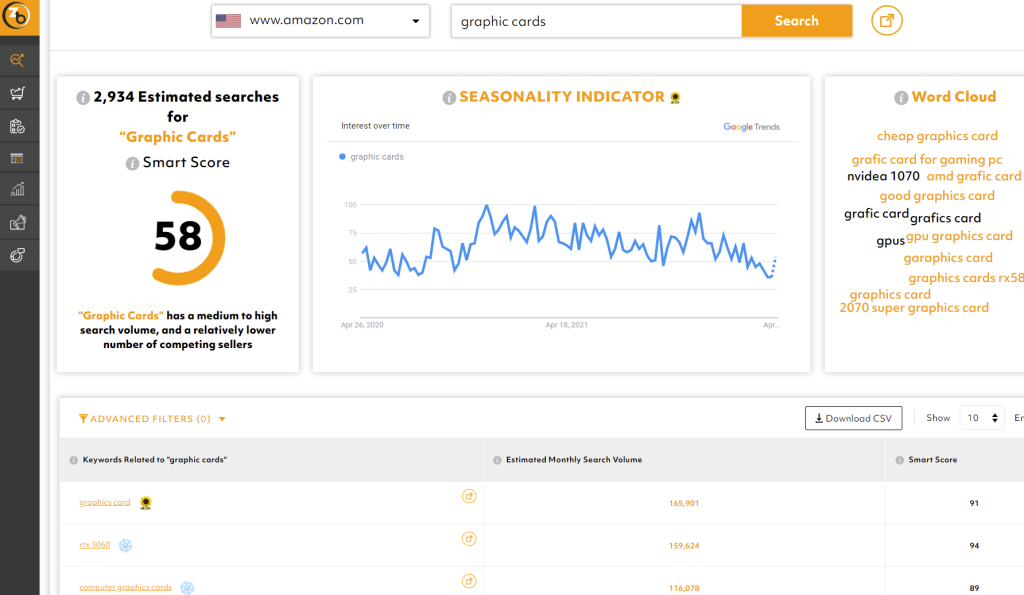Click the sunflower icon beside graphics card keyword
The width and height of the screenshot is (1024, 595).
point(144,502)
